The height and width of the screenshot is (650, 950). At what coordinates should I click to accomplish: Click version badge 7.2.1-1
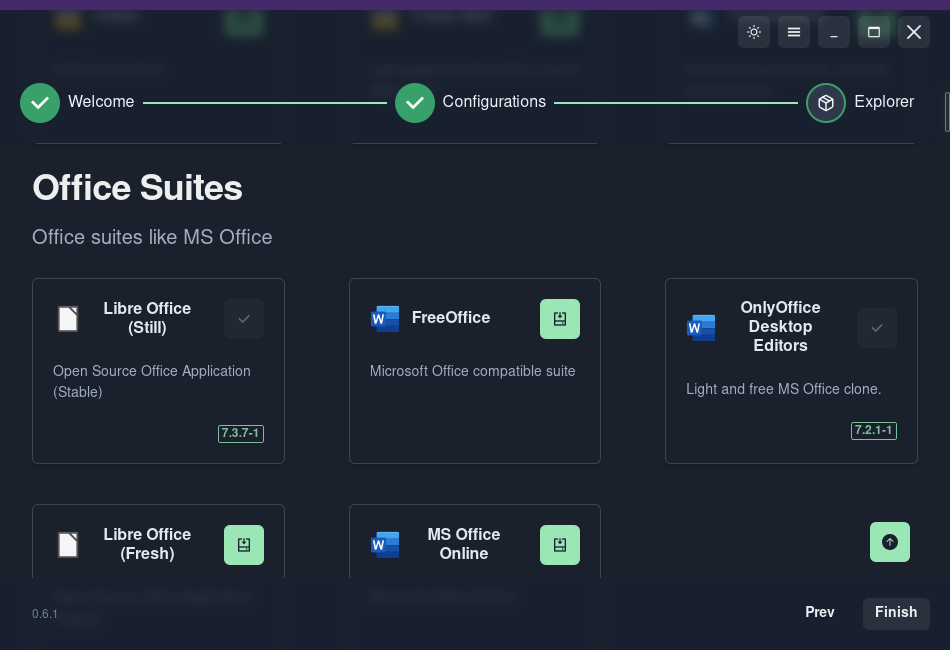pyautogui.click(x=874, y=431)
